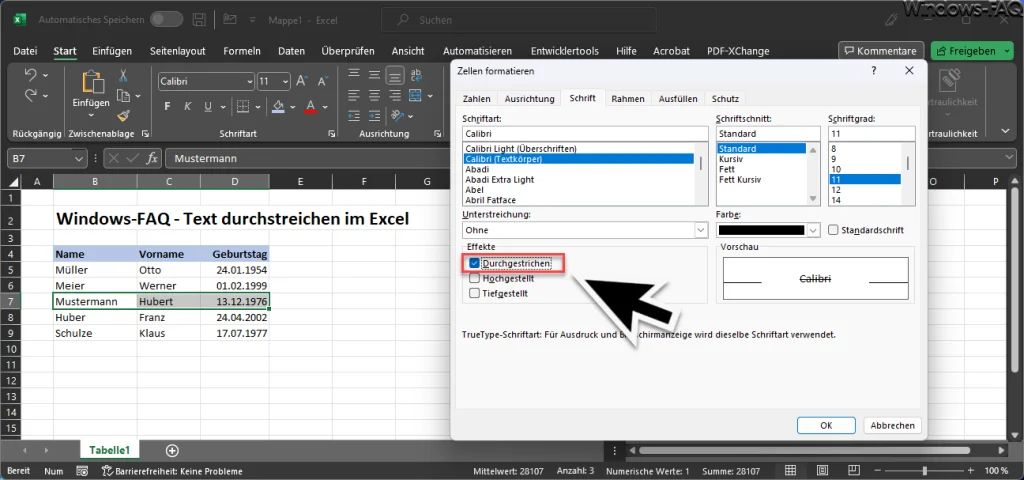Check the Hochgestellt checkbox
1024x480 pixels.
(475, 278)
